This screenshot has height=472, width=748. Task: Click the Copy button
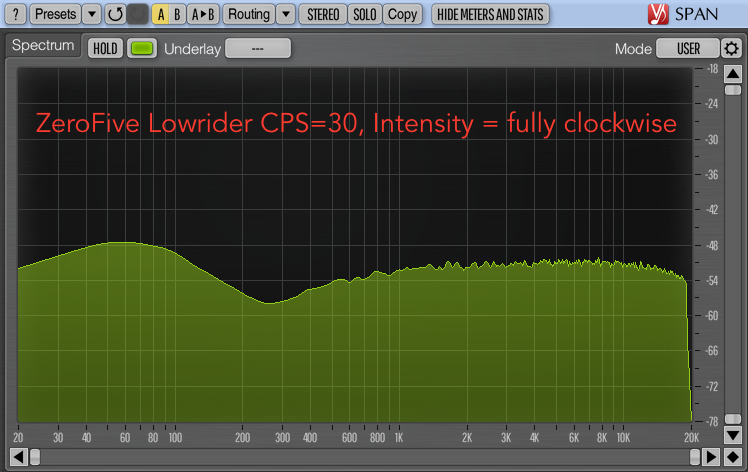tap(402, 15)
